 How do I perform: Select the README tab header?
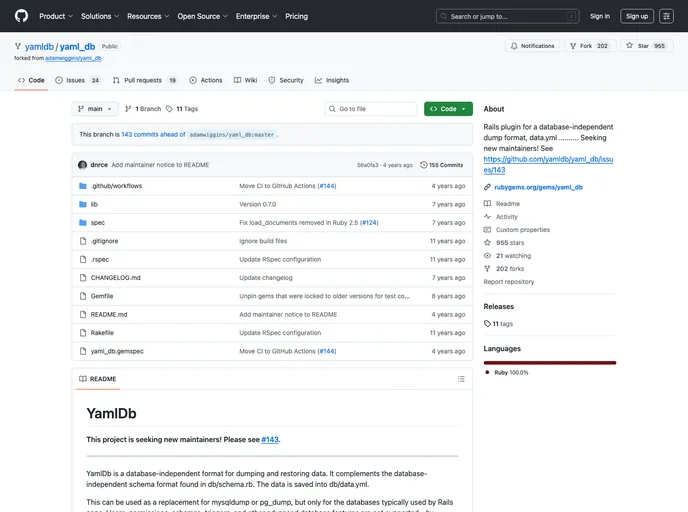tap(97, 379)
